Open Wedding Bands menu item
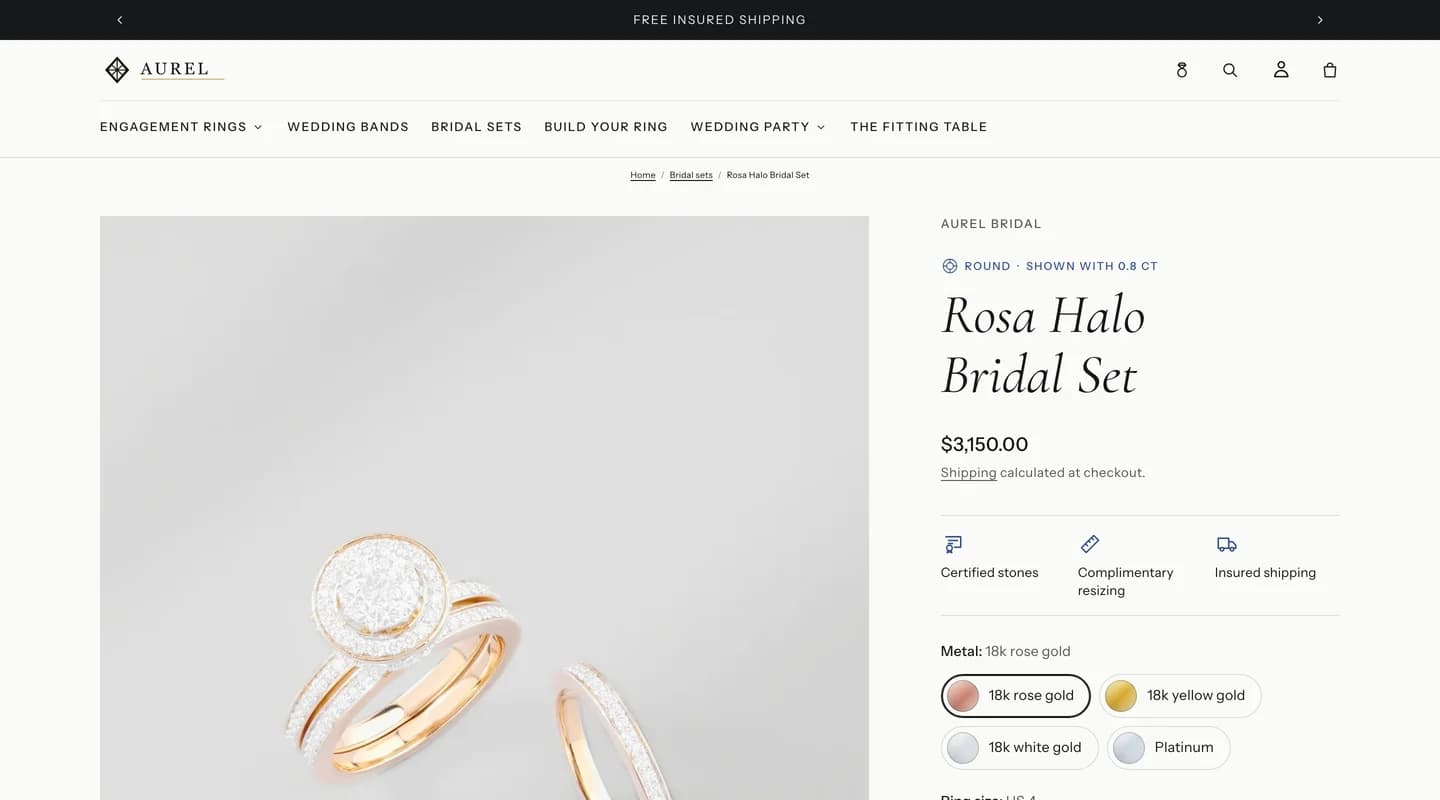Image resolution: width=1440 pixels, height=800 pixels. pyautogui.click(x=348, y=127)
